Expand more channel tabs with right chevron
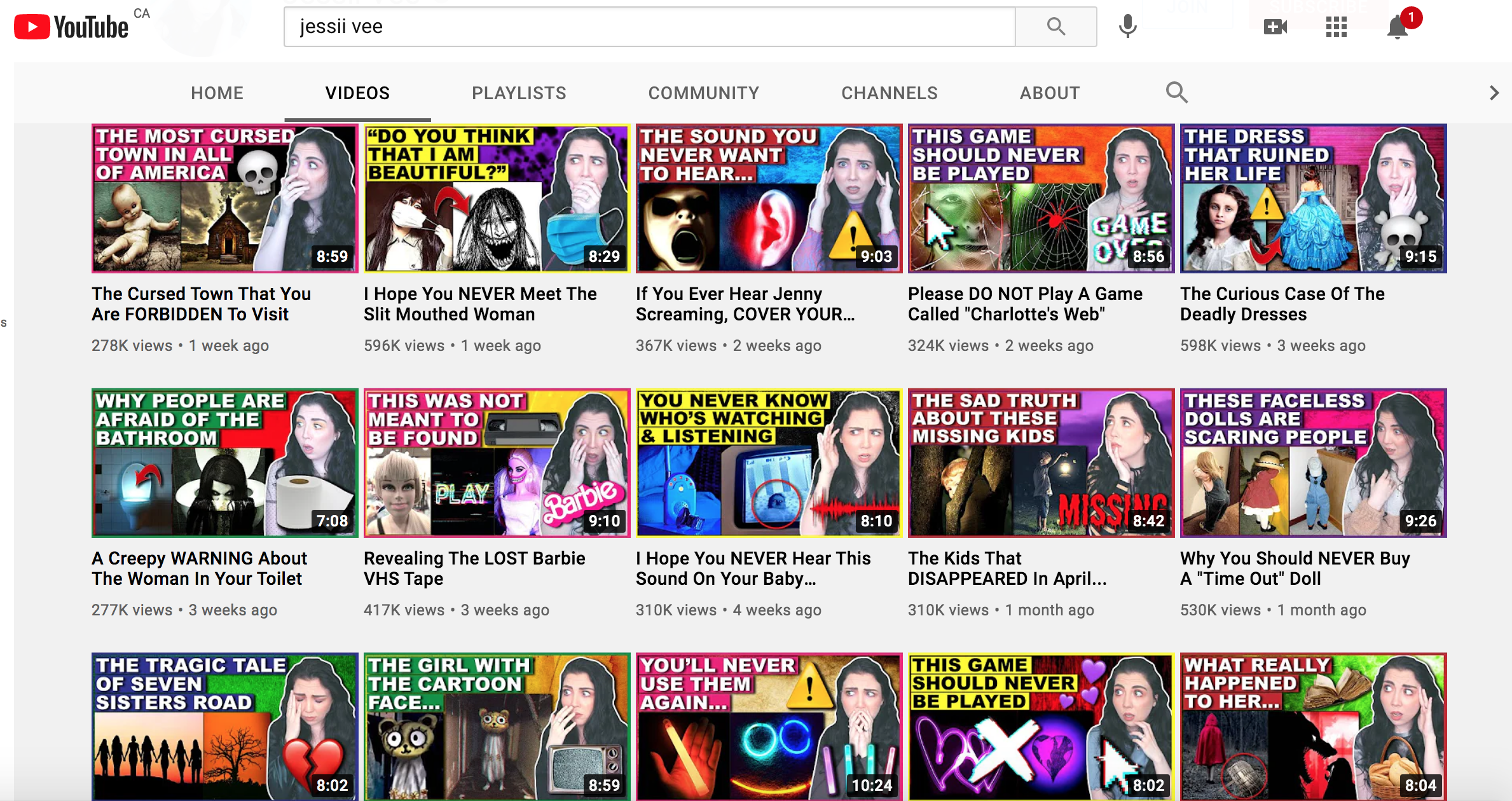This screenshot has height=801, width=1512. (1494, 93)
